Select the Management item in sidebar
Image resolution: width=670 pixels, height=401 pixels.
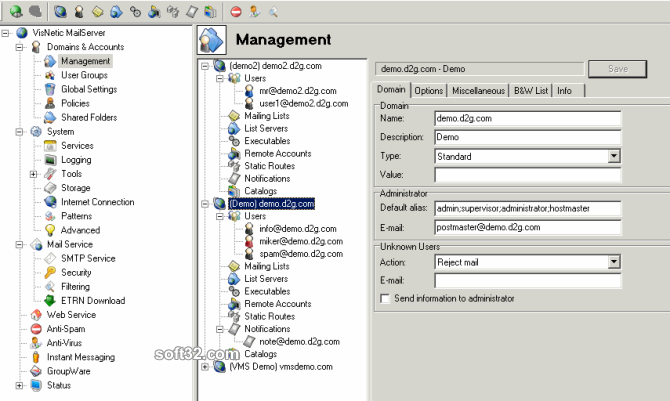[85, 61]
